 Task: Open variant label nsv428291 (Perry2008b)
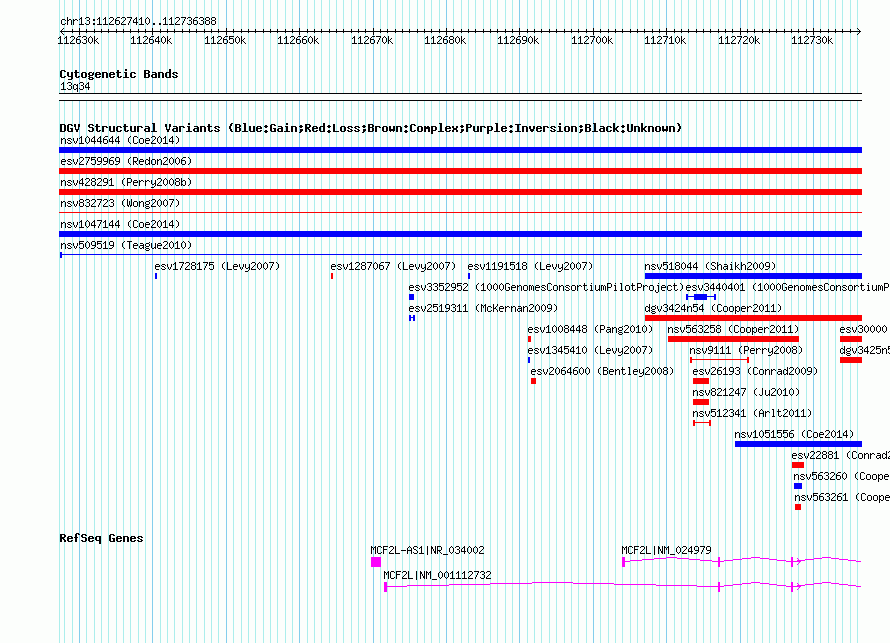point(126,182)
